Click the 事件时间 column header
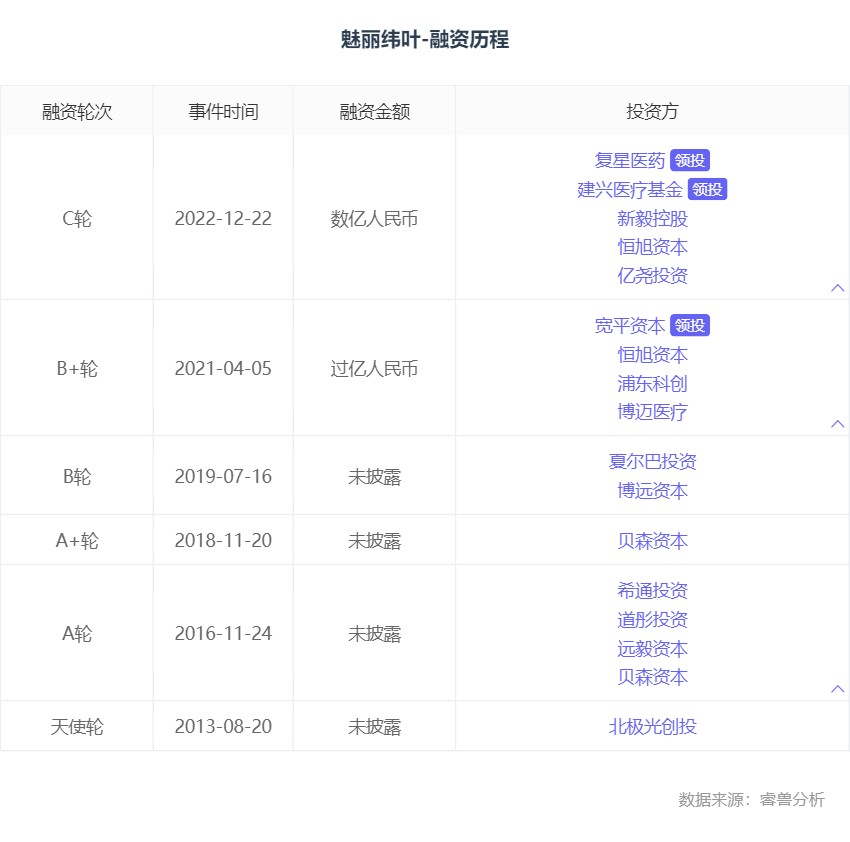Viewport: 850px width, 842px height. (223, 112)
